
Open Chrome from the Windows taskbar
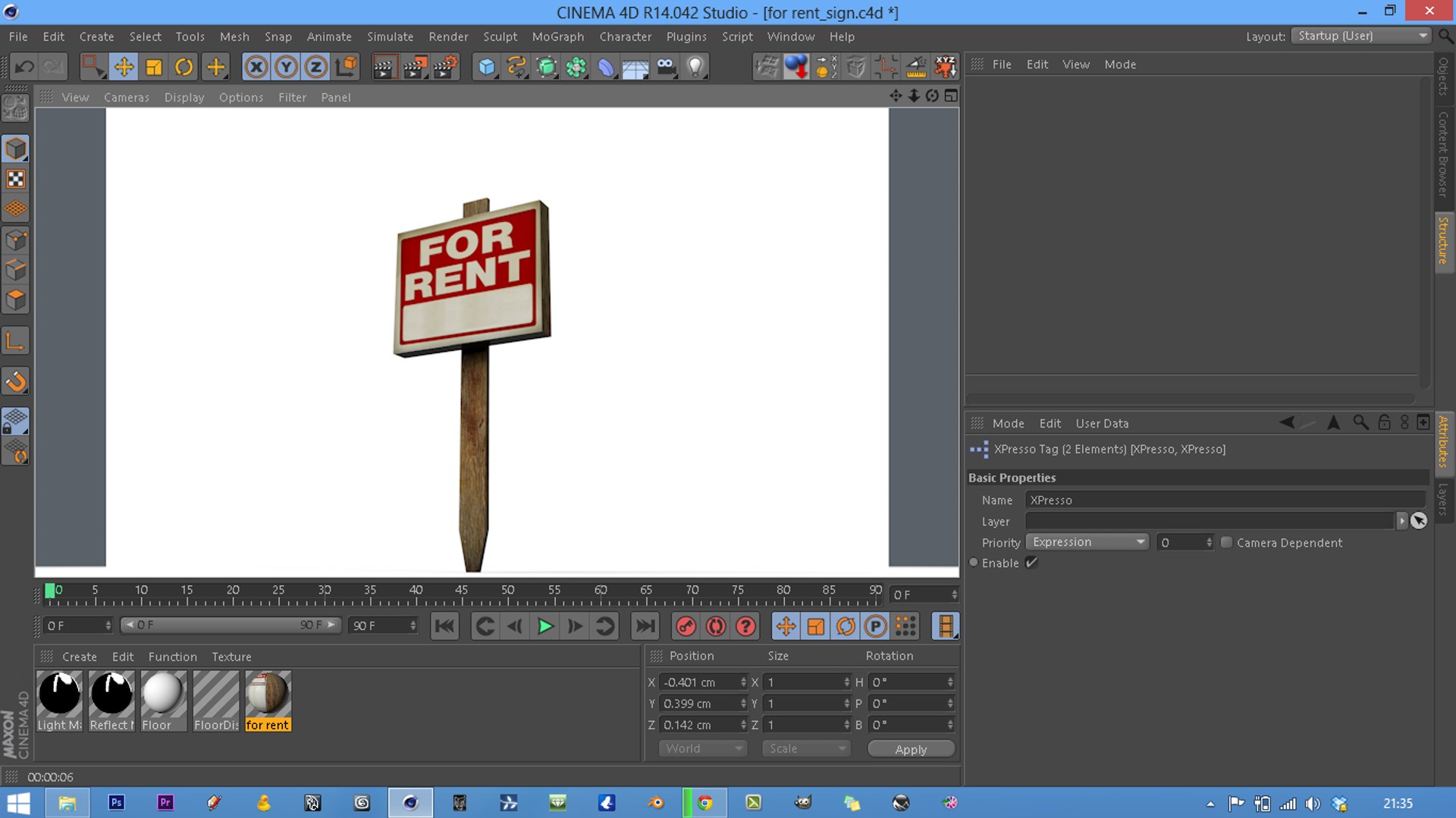[x=704, y=803]
